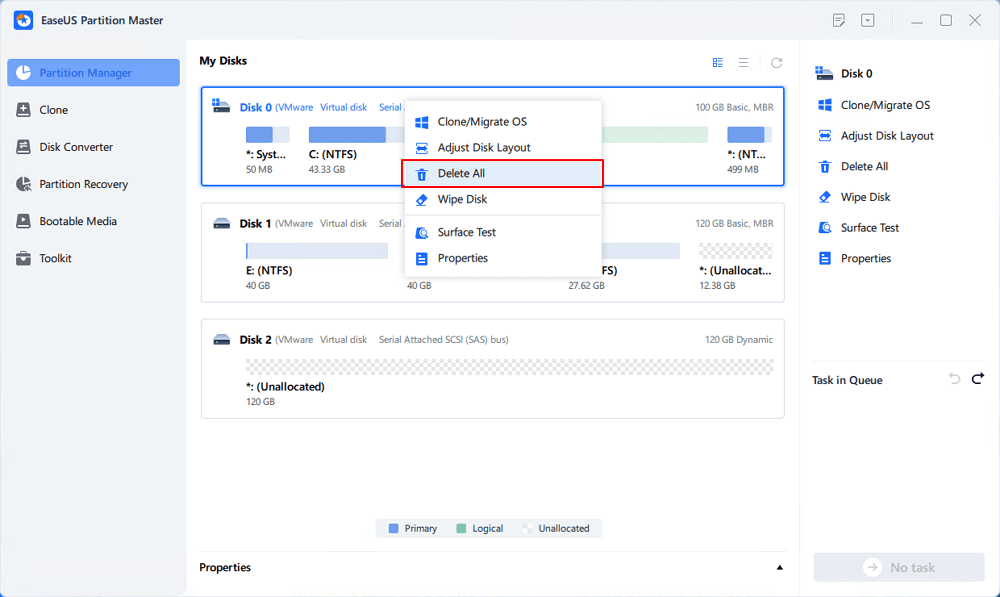The width and height of the screenshot is (1000, 597).
Task: Click the 27.62 GB partition size text
Action: [586, 286]
